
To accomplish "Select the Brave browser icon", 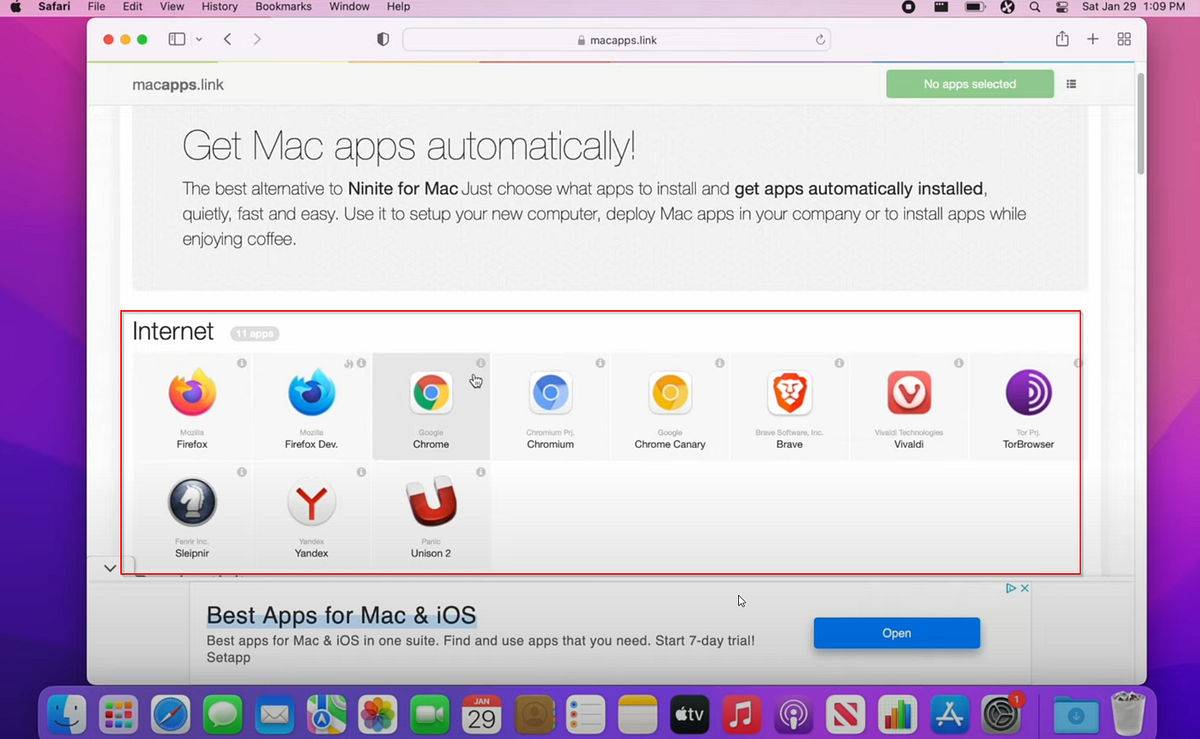I will coord(789,395).
